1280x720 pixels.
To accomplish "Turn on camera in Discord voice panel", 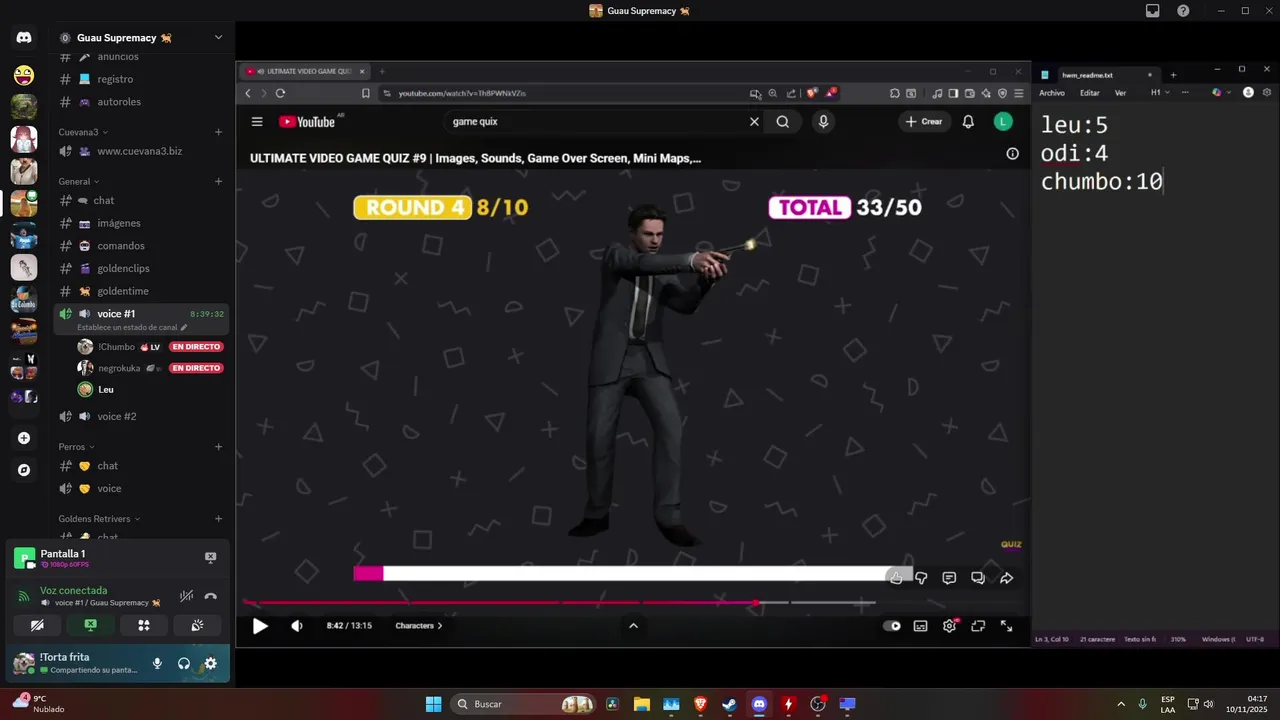I will pyautogui.click(x=37, y=625).
